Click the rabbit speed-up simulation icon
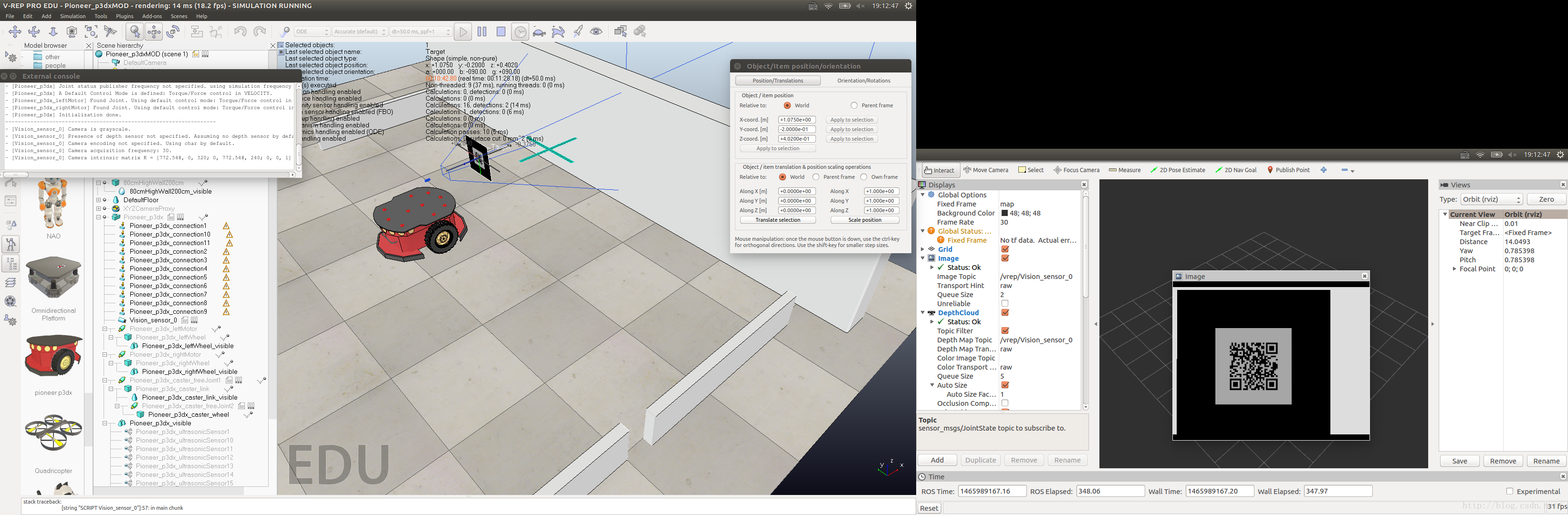 [558, 31]
